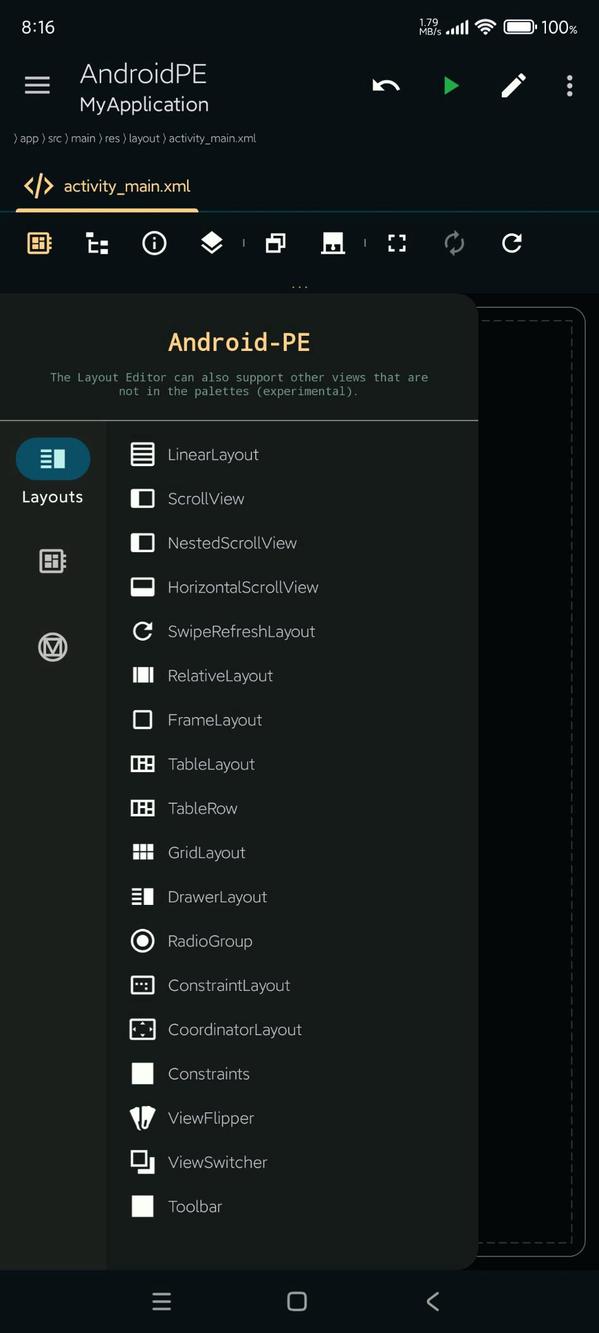This screenshot has height=1333, width=599.
Task: Select the LinearLayout label
Action: click(x=213, y=454)
